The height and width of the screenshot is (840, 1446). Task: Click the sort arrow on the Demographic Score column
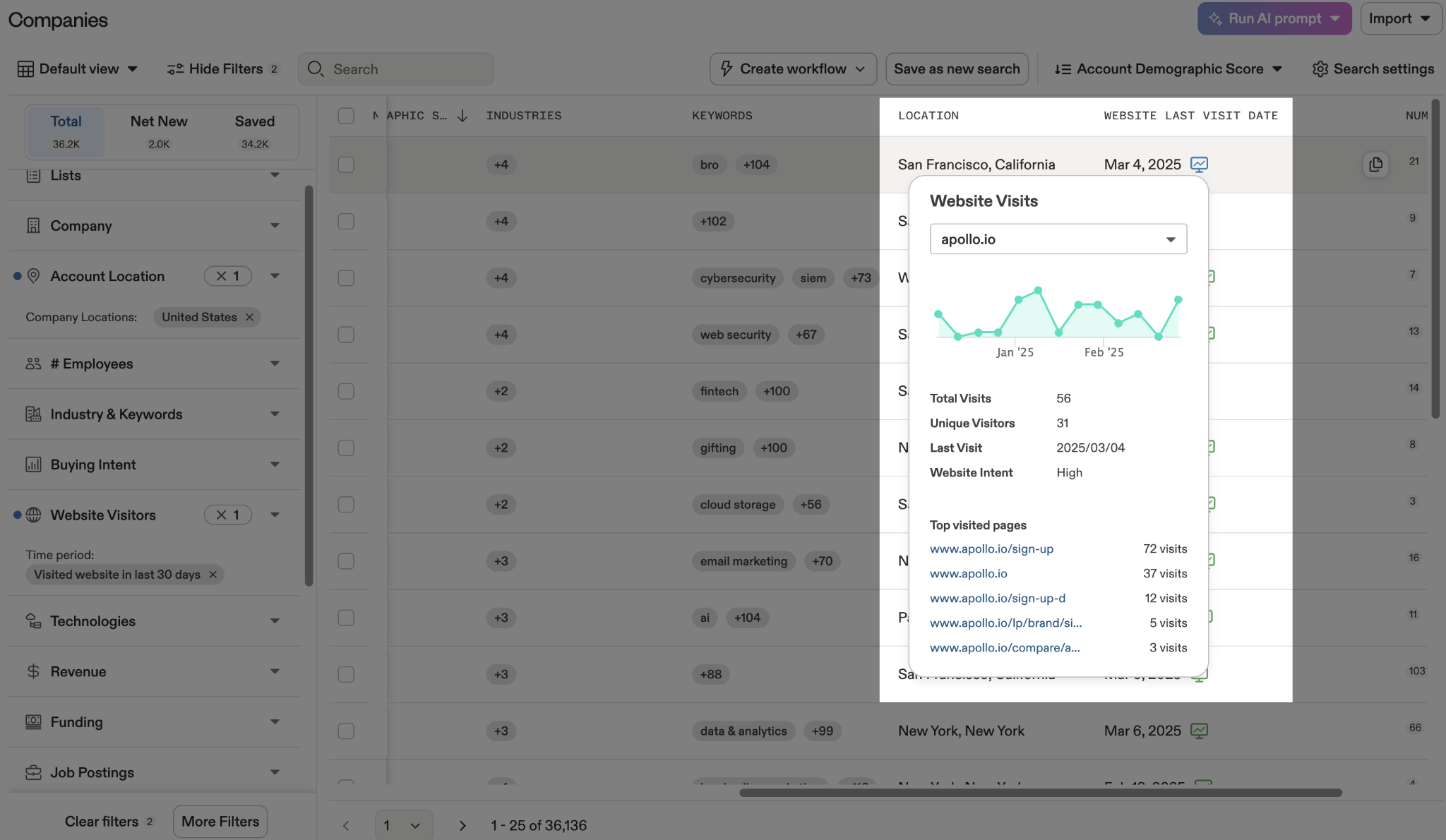pos(462,116)
